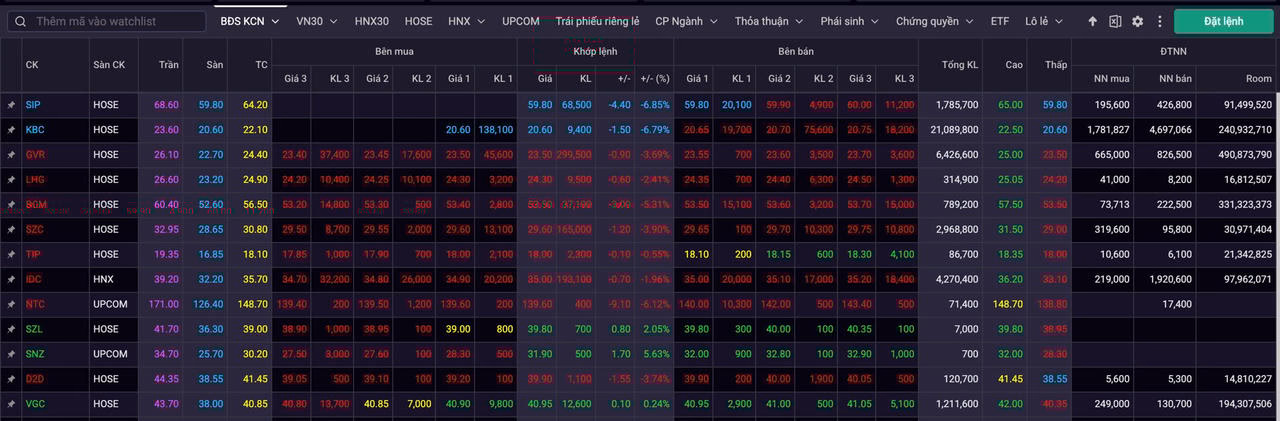Toggle the pin for SIP row
1280x421 pixels.
click(11, 104)
